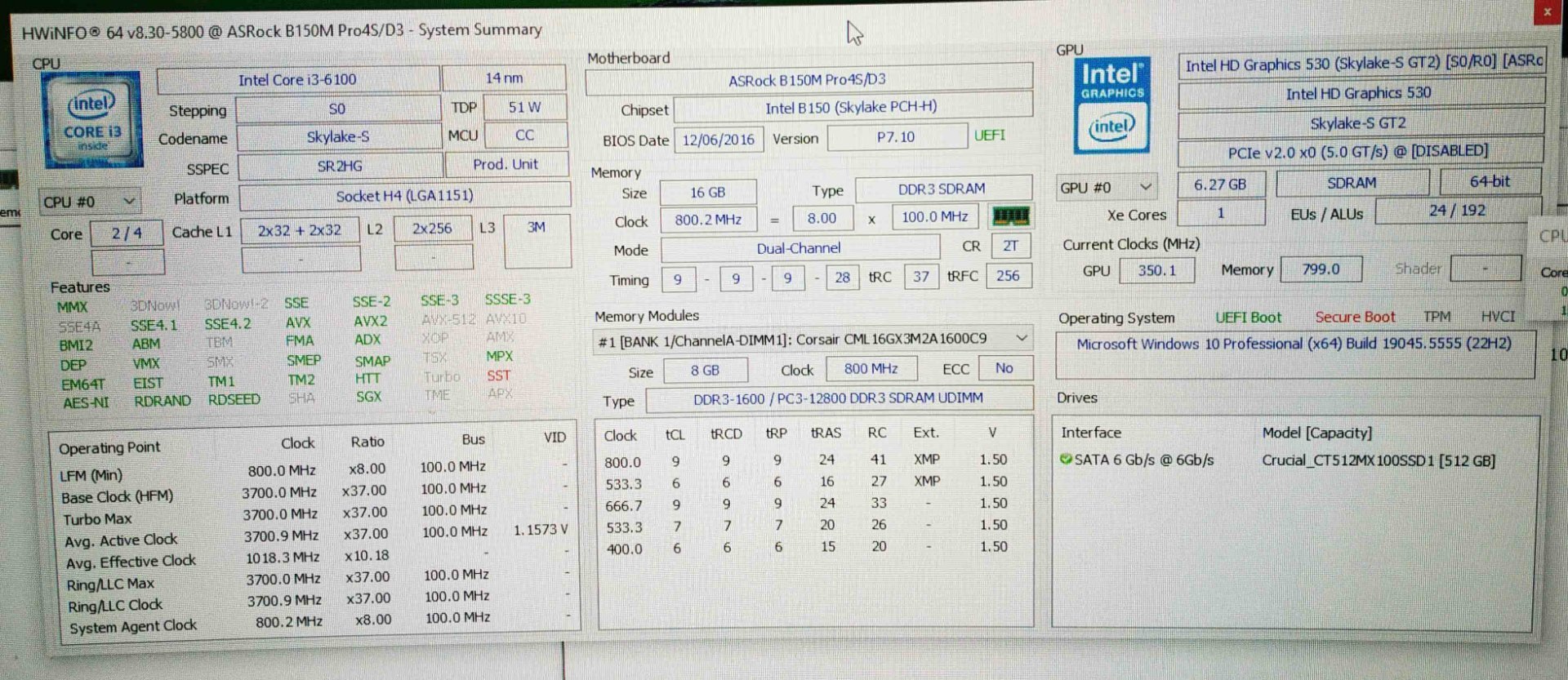Click the red SST feature label
Screen dimensions: 1568x680
pos(499,376)
